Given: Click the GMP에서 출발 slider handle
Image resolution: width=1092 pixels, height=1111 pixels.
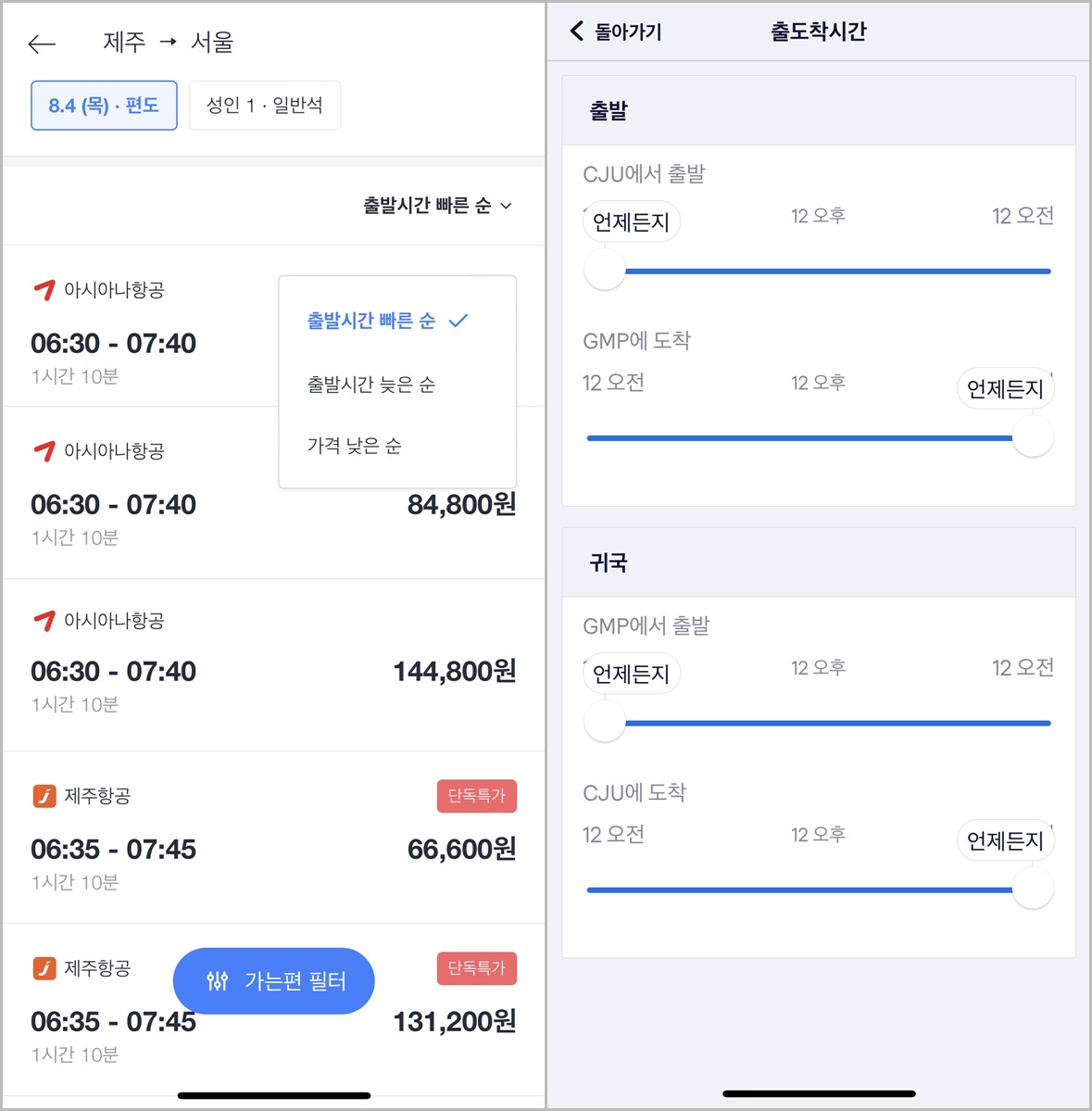Looking at the screenshot, I should [x=605, y=722].
